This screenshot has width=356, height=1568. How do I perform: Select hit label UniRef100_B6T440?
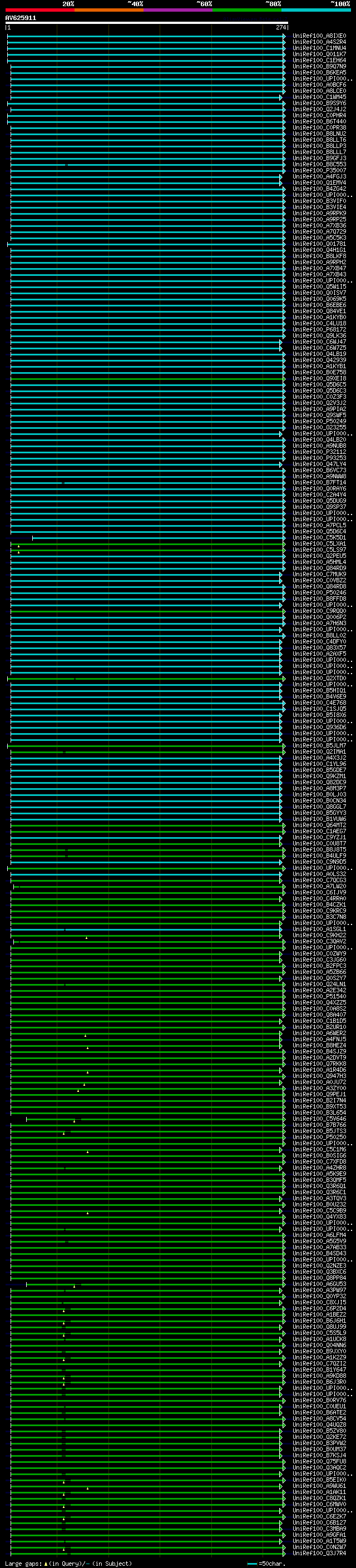pos(319,122)
